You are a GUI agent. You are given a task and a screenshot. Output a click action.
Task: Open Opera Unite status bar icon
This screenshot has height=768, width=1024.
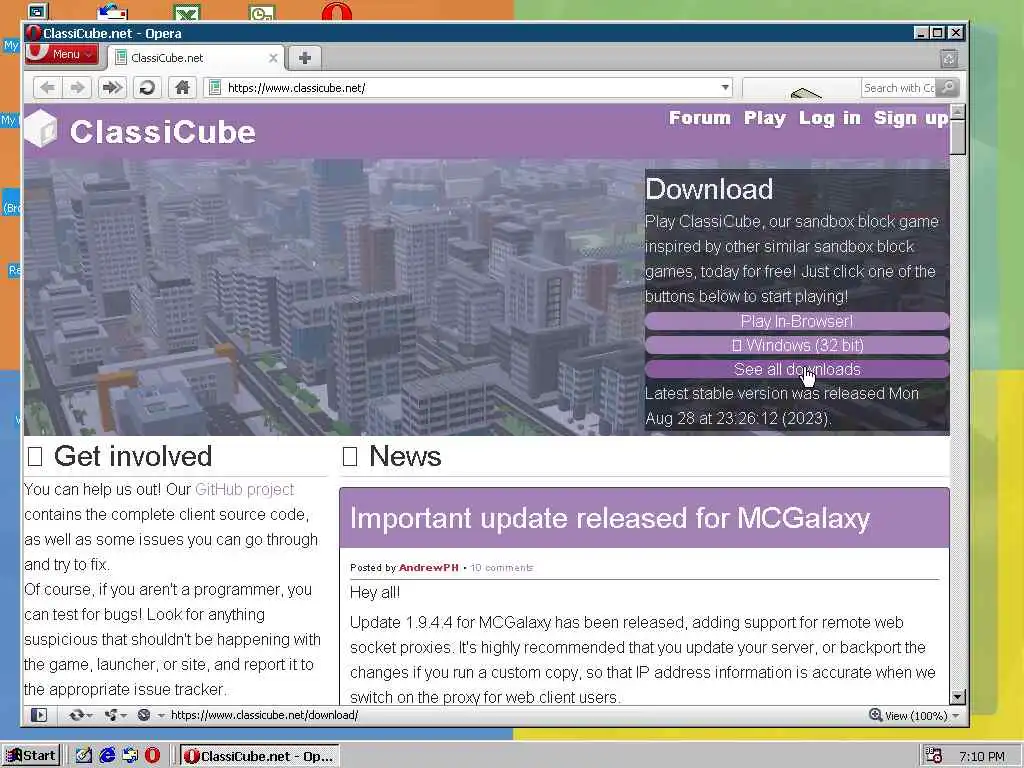(x=111, y=715)
